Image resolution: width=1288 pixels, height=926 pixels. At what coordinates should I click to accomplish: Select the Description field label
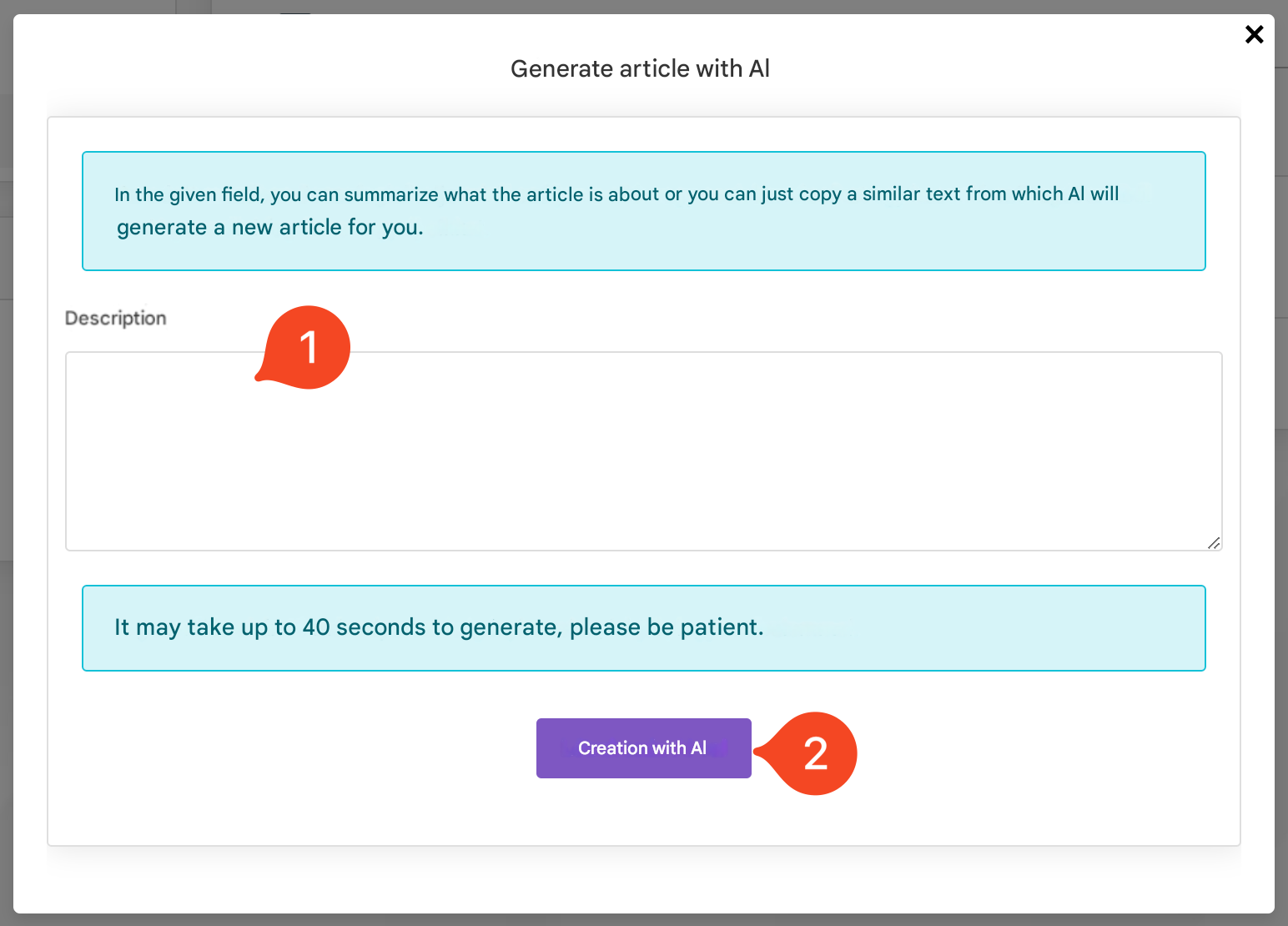pyautogui.click(x=116, y=318)
